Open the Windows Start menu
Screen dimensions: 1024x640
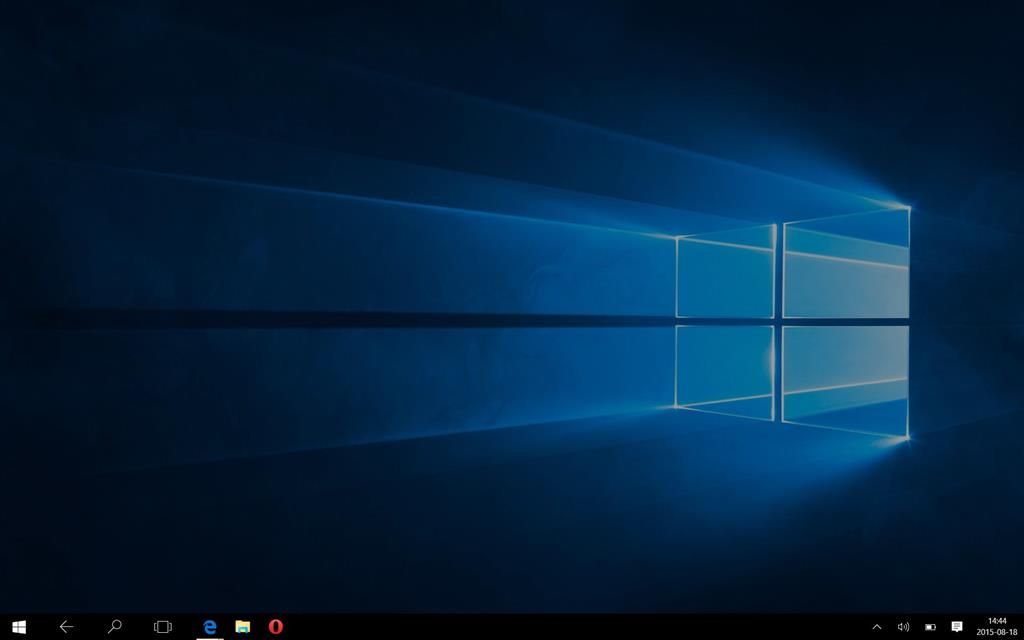[x=19, y=627]
